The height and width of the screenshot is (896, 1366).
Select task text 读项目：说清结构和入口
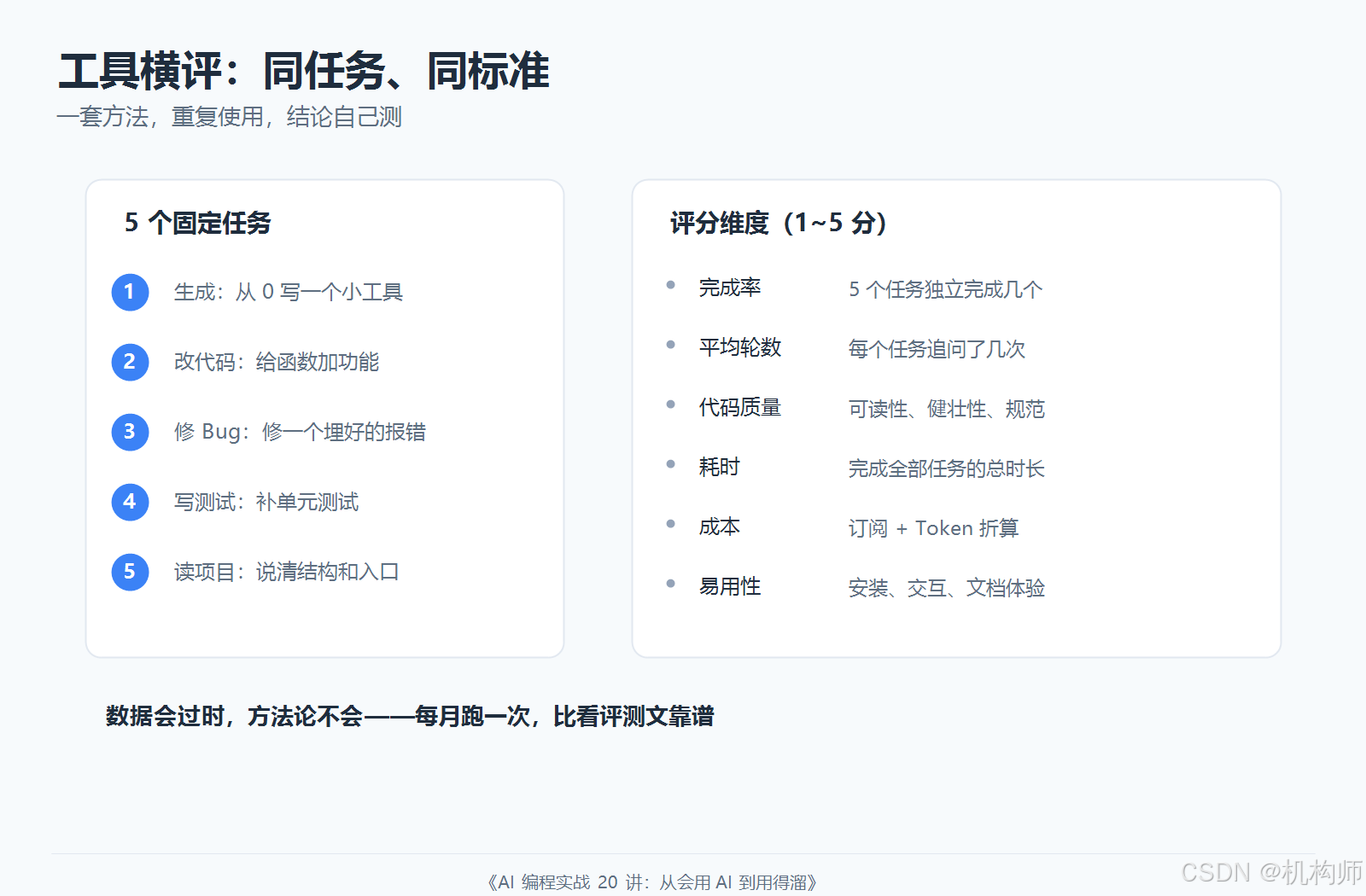[286, 572]
